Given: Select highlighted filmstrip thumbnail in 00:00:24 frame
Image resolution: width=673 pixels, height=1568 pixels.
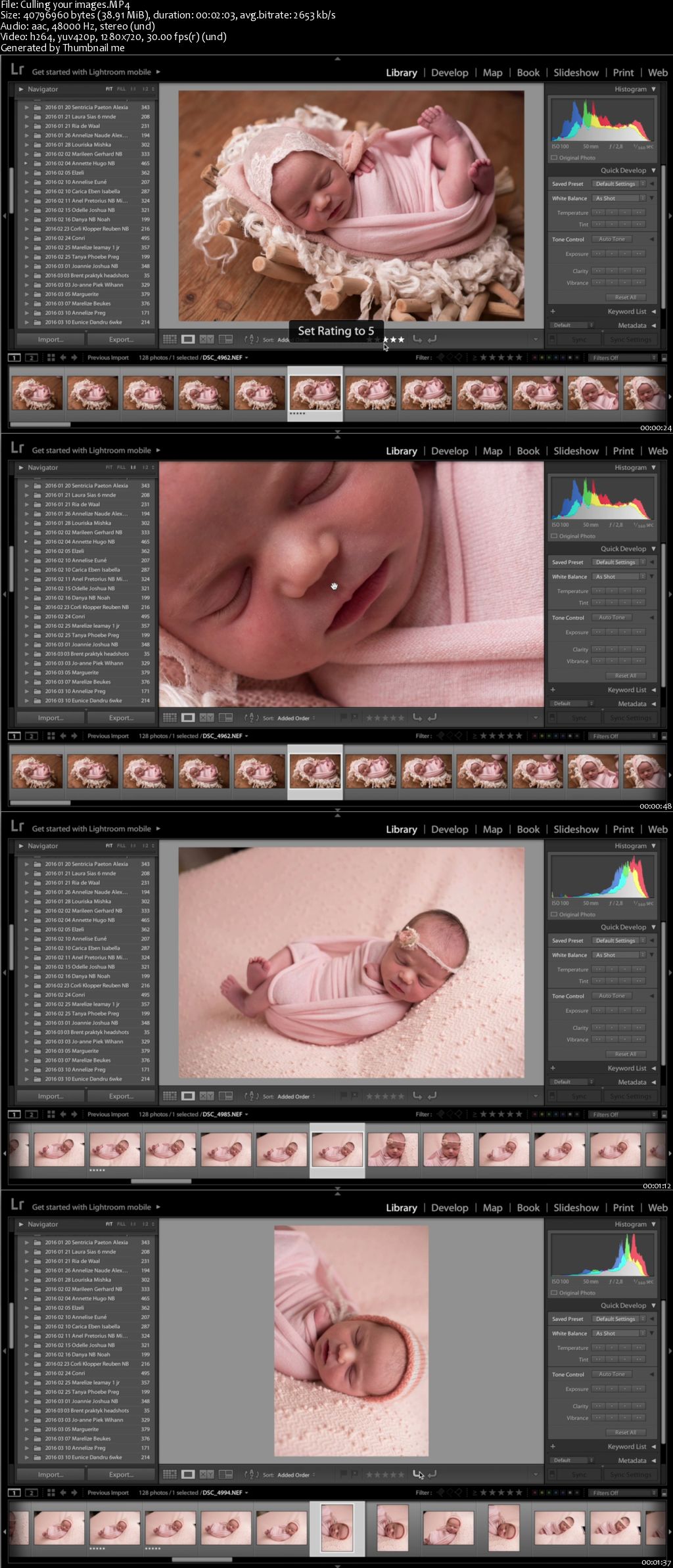Looking at the screenshot, I should click(x=315, y=393).
